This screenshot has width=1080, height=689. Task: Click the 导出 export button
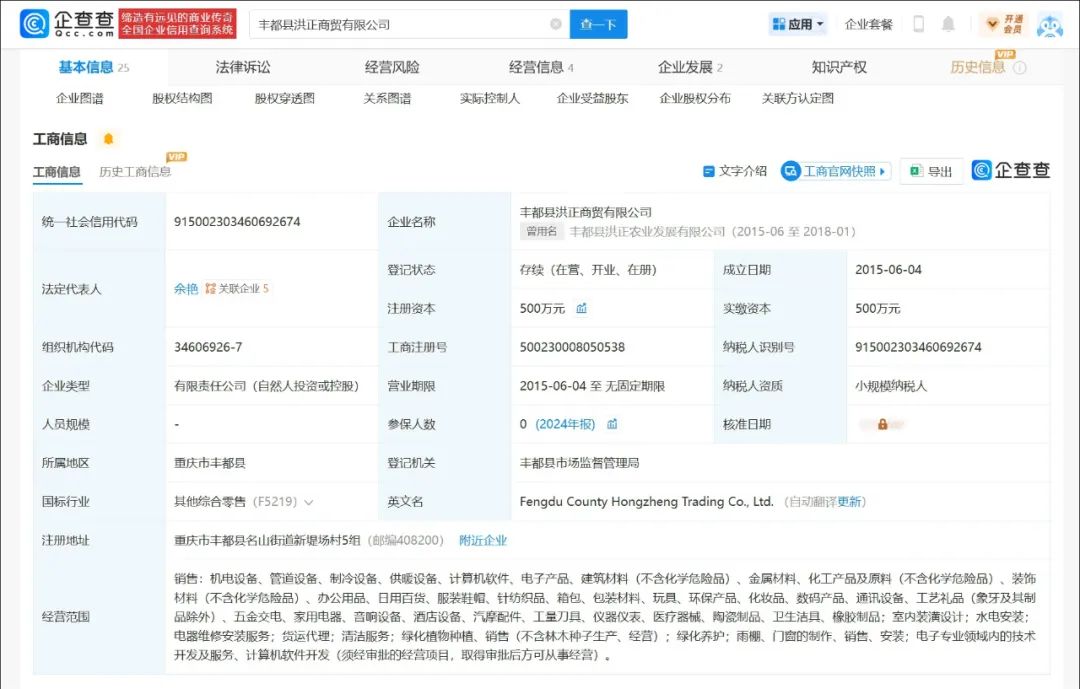931,171
